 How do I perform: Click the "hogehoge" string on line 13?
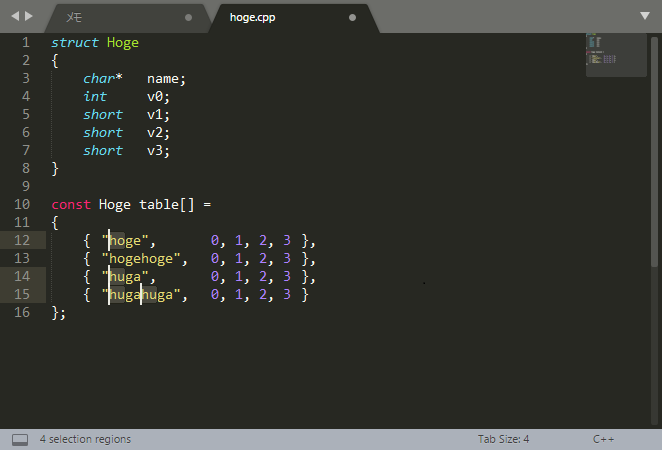(141, 259)
